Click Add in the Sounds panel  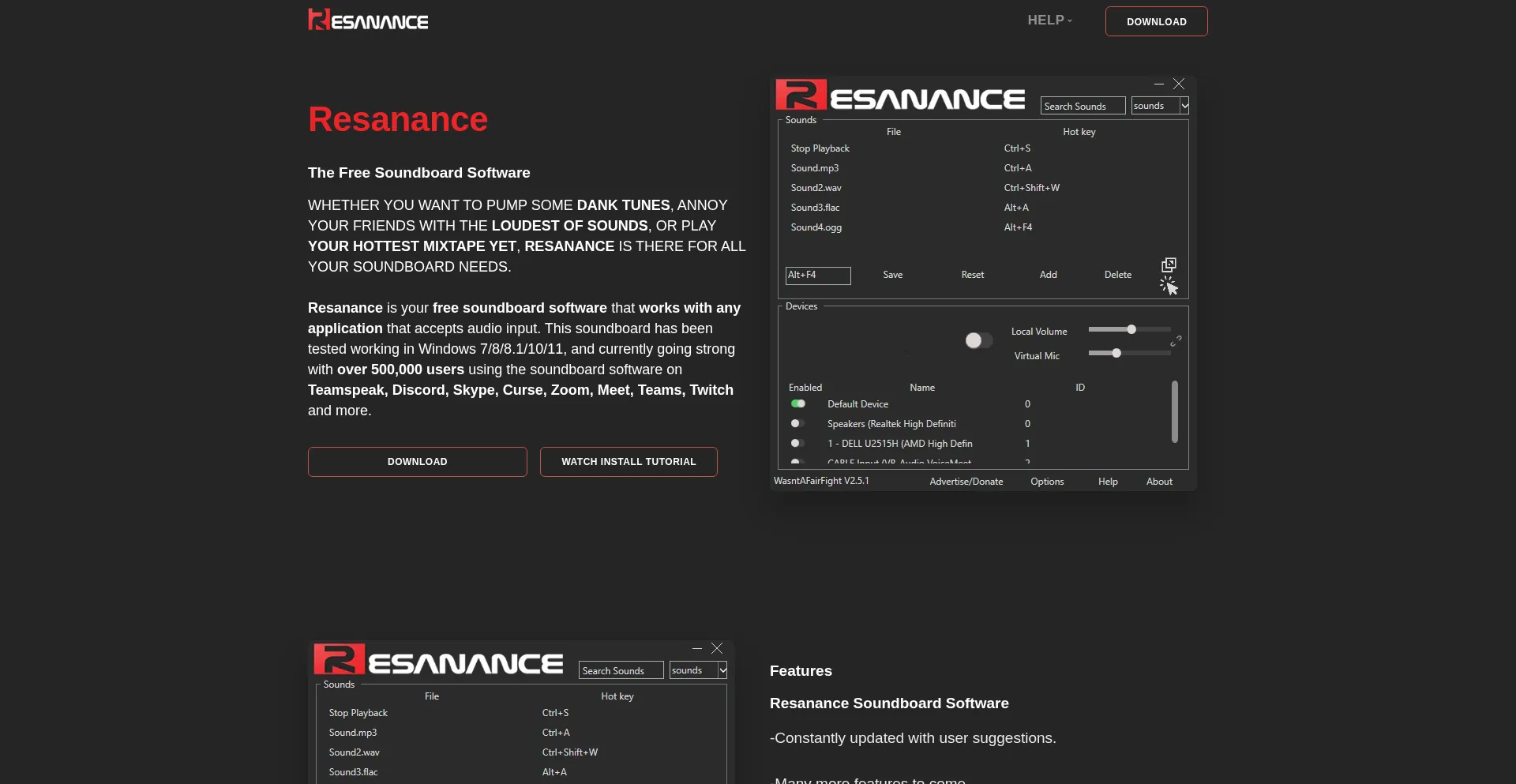(x=1048, y=275)
